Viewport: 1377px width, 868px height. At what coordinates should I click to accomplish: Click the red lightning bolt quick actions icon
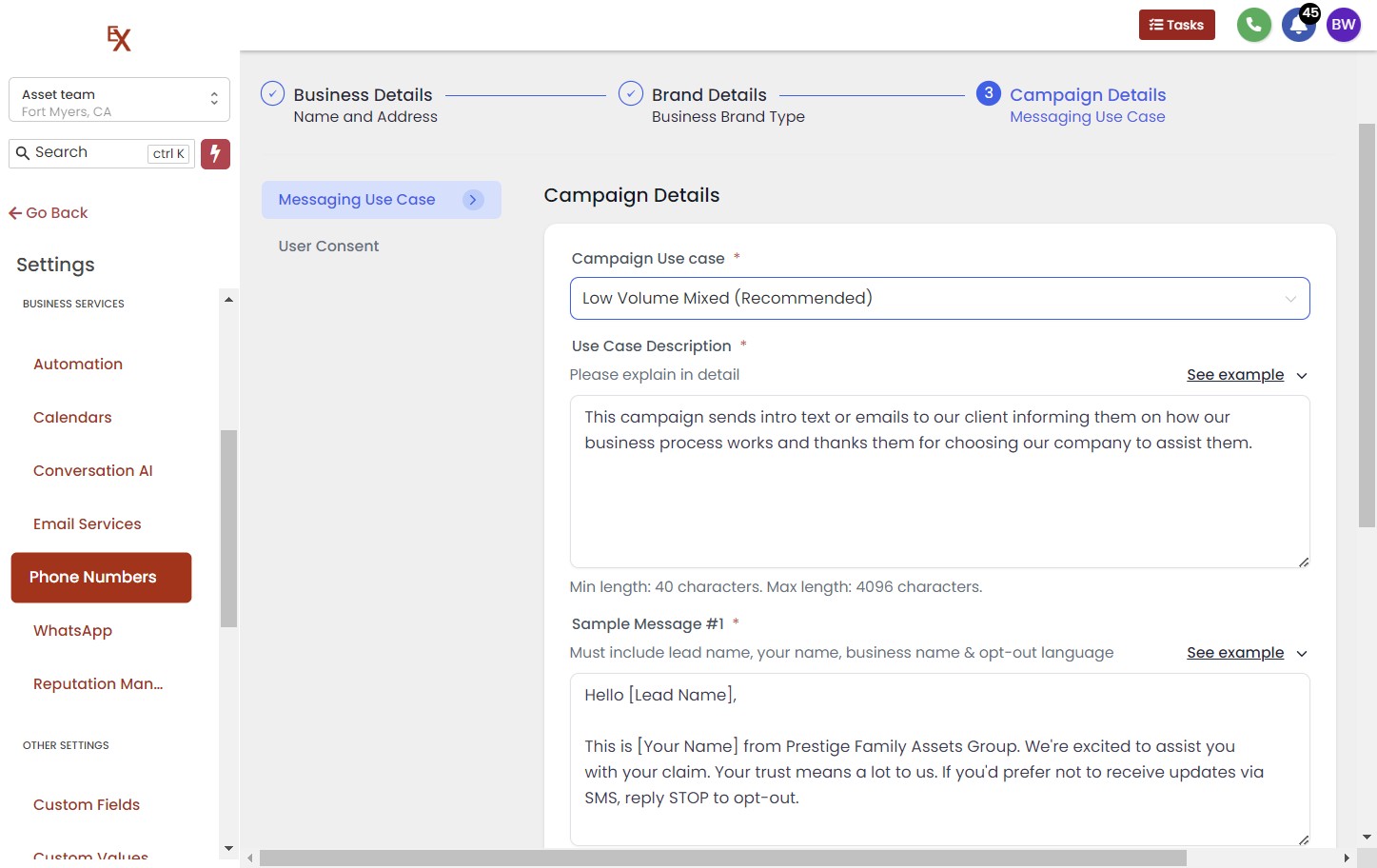(x=215, y=153)
